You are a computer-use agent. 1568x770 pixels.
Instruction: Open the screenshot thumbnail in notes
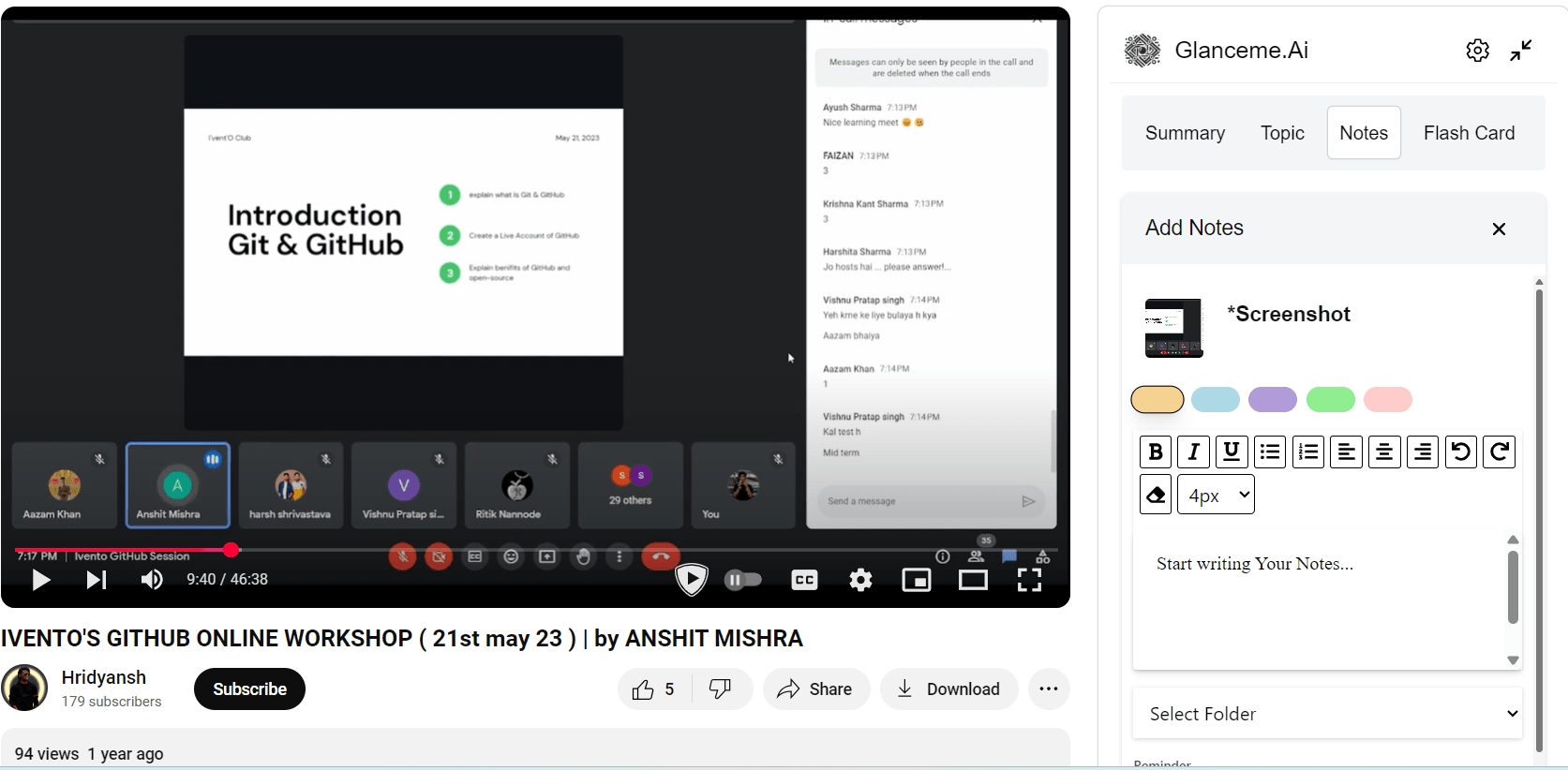1173,328
